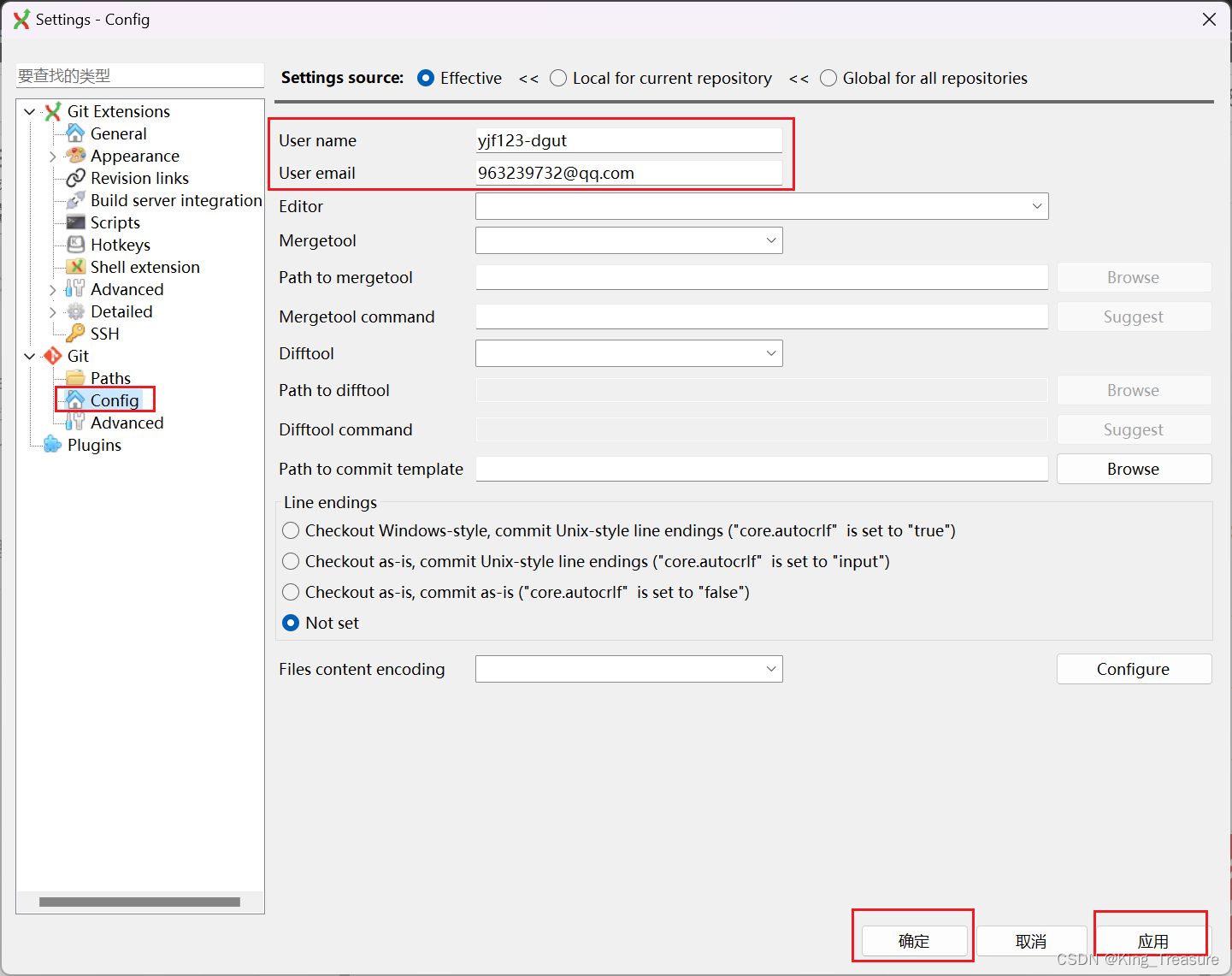Expand the Detailed tree node
Image resolution: width=1232 pixels, height=976 pixels.
(x=52, y=312)
